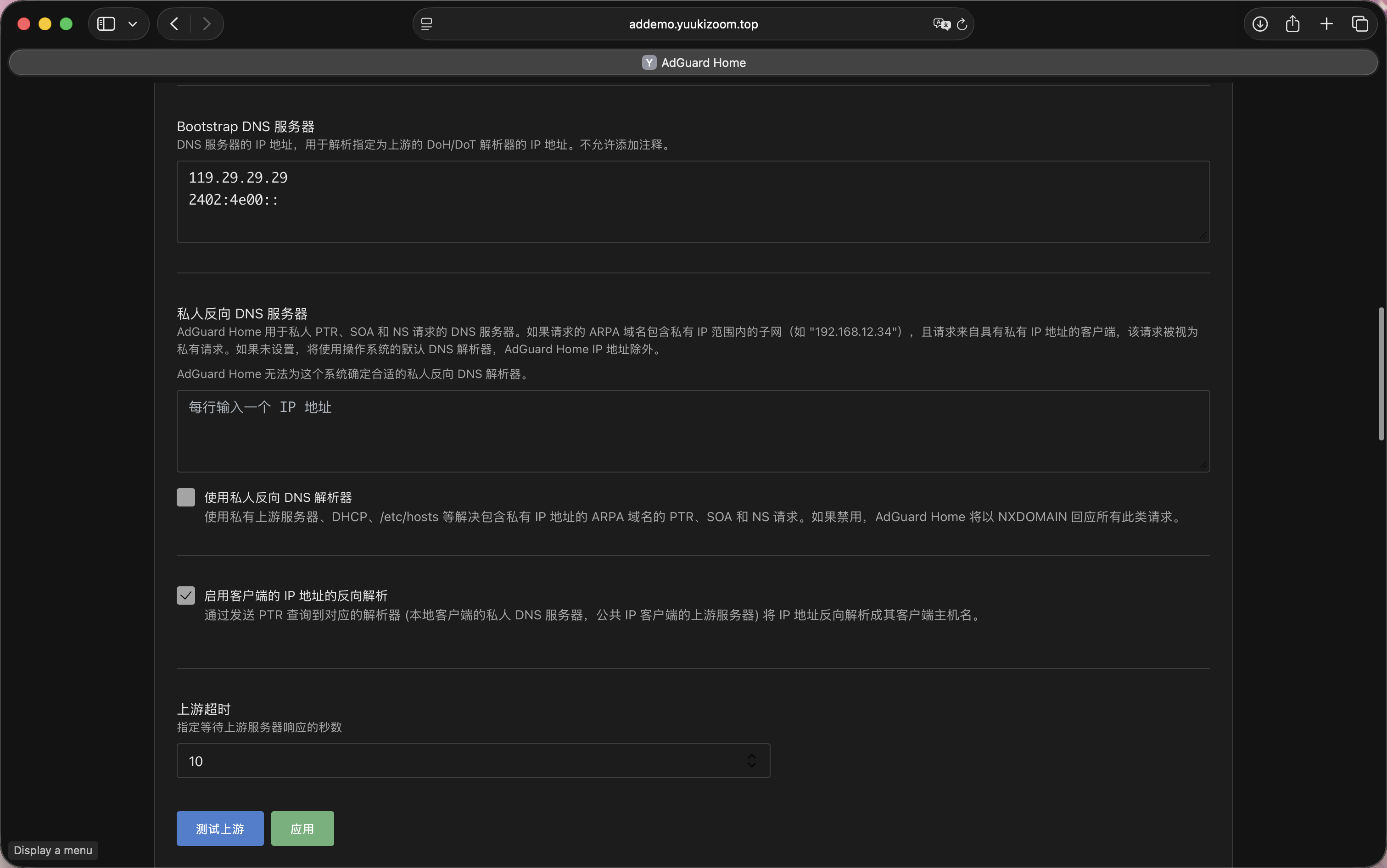Click into Bootstrap DNS 服务器 text area
The height and width of the screenshot is (868, 1387).
693,201
